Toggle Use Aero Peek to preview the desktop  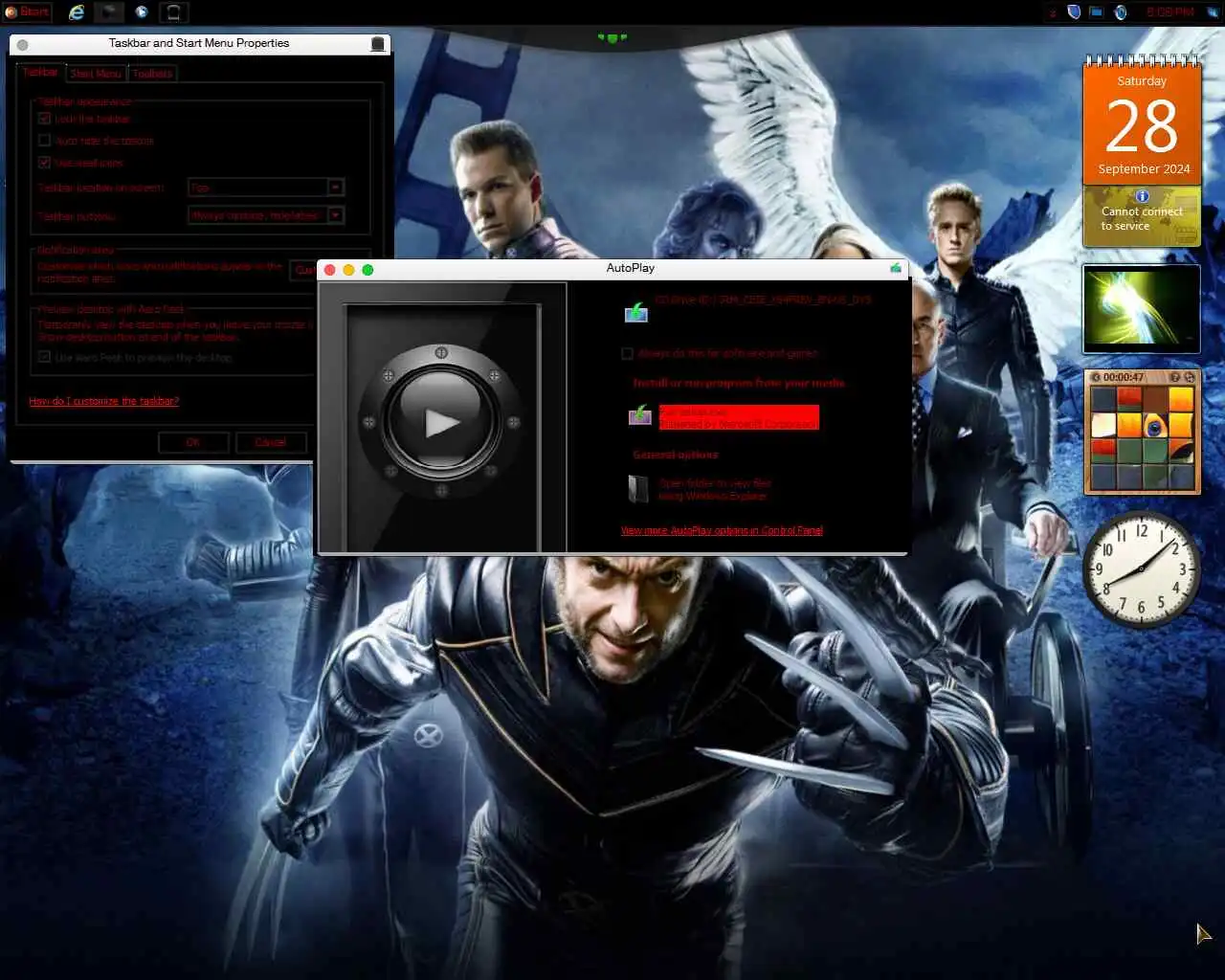click(x=44, y=357)
